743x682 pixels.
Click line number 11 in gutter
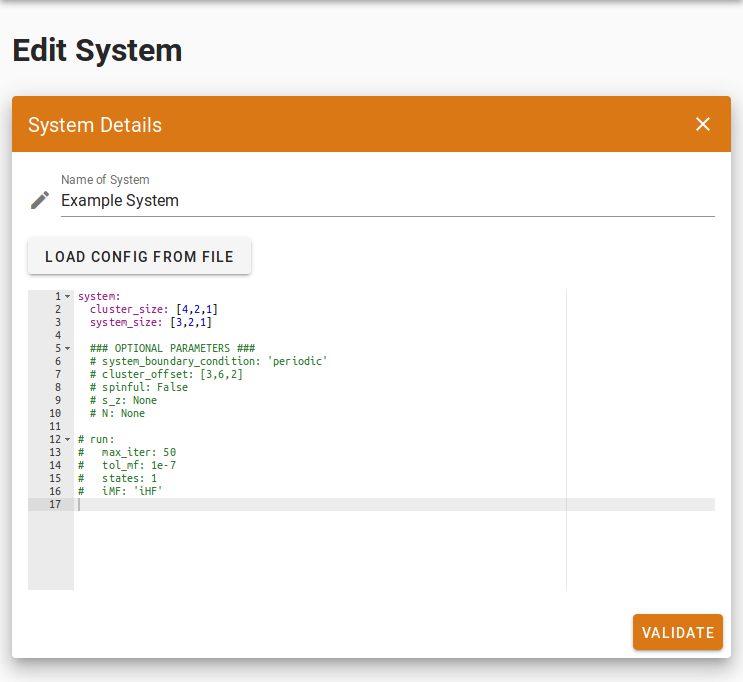click(x=55, y=427)
